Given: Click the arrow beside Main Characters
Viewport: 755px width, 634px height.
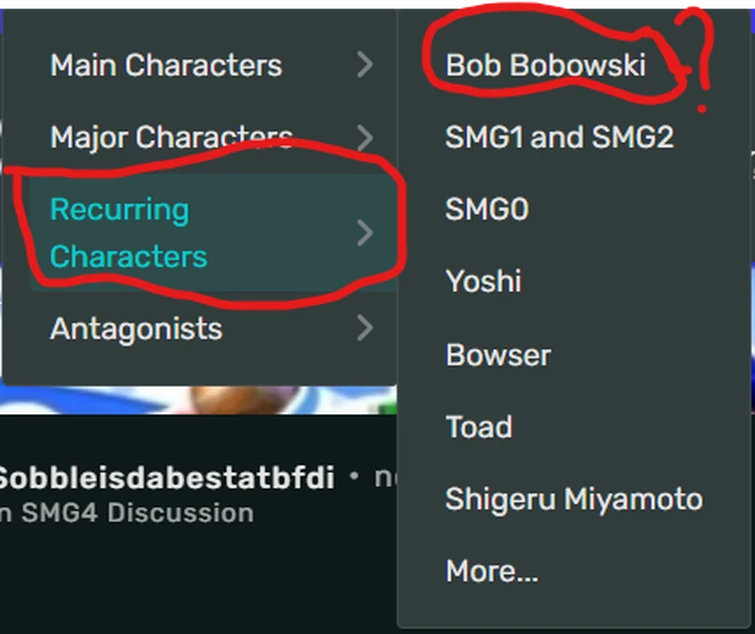Looking at the screenshot, I should (365, 66).
